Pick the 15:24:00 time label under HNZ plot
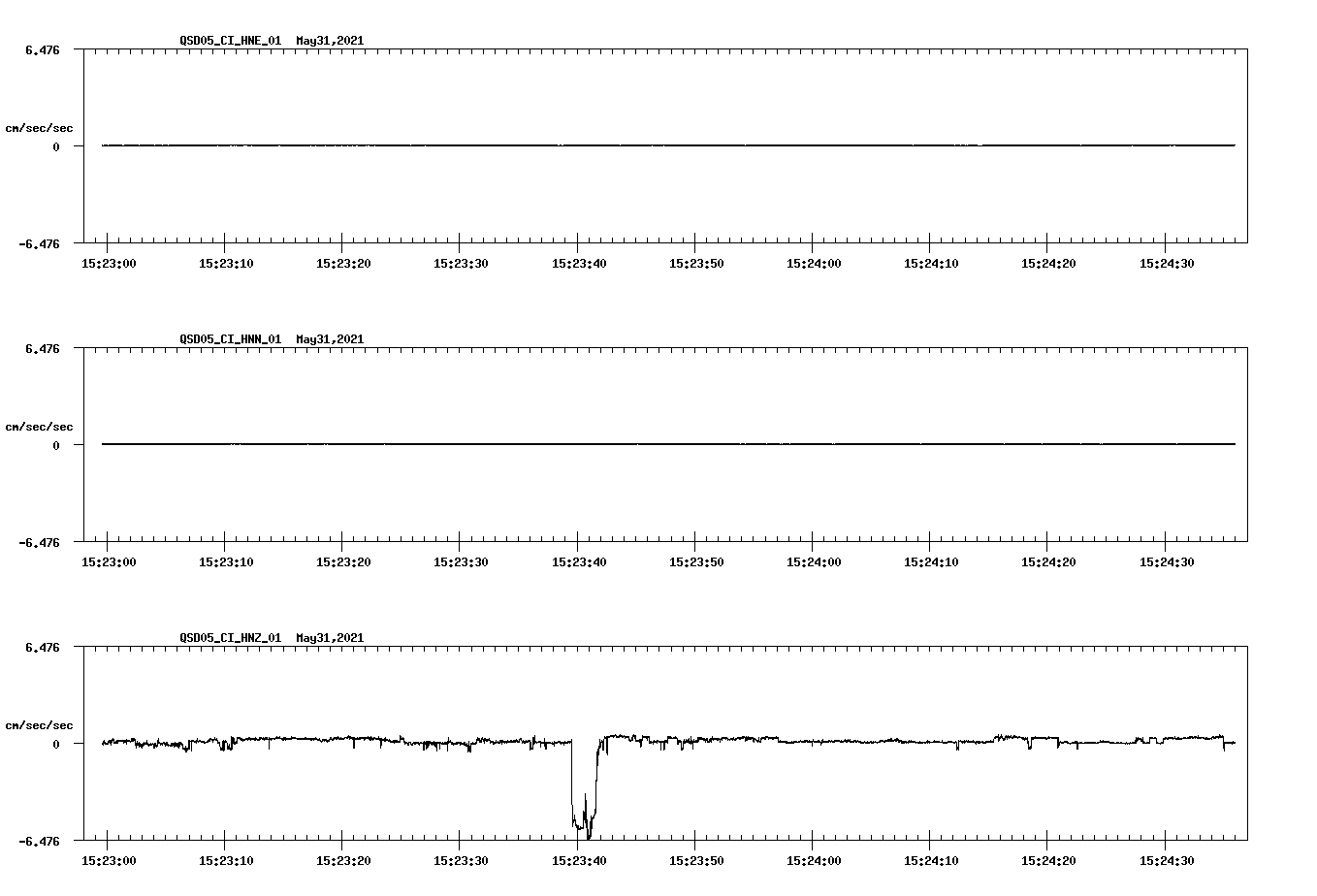 pyautogui.click(x=813, y=860)
